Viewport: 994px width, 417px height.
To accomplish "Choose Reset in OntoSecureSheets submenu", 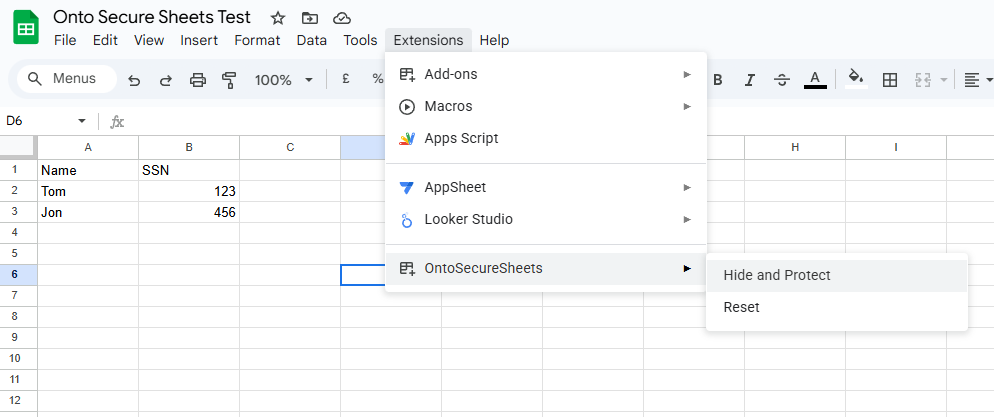I will (837, 307).
